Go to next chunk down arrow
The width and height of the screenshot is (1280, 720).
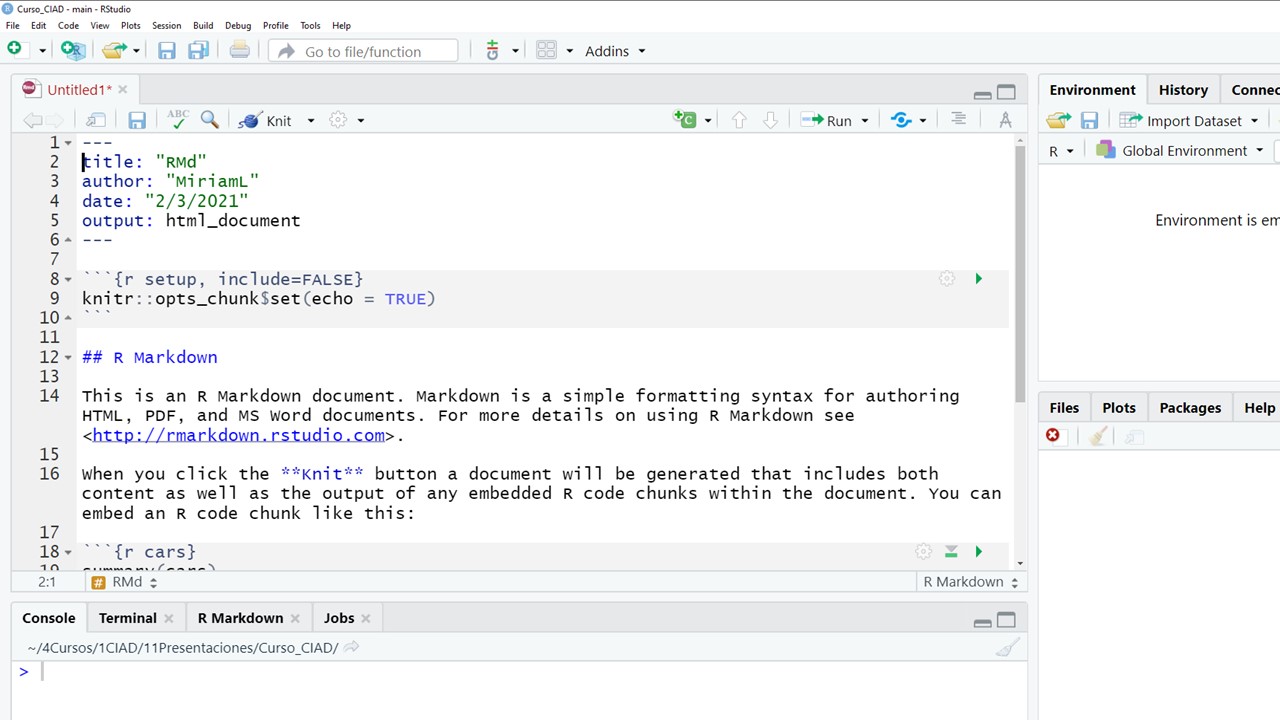click(x=770, y=120)
